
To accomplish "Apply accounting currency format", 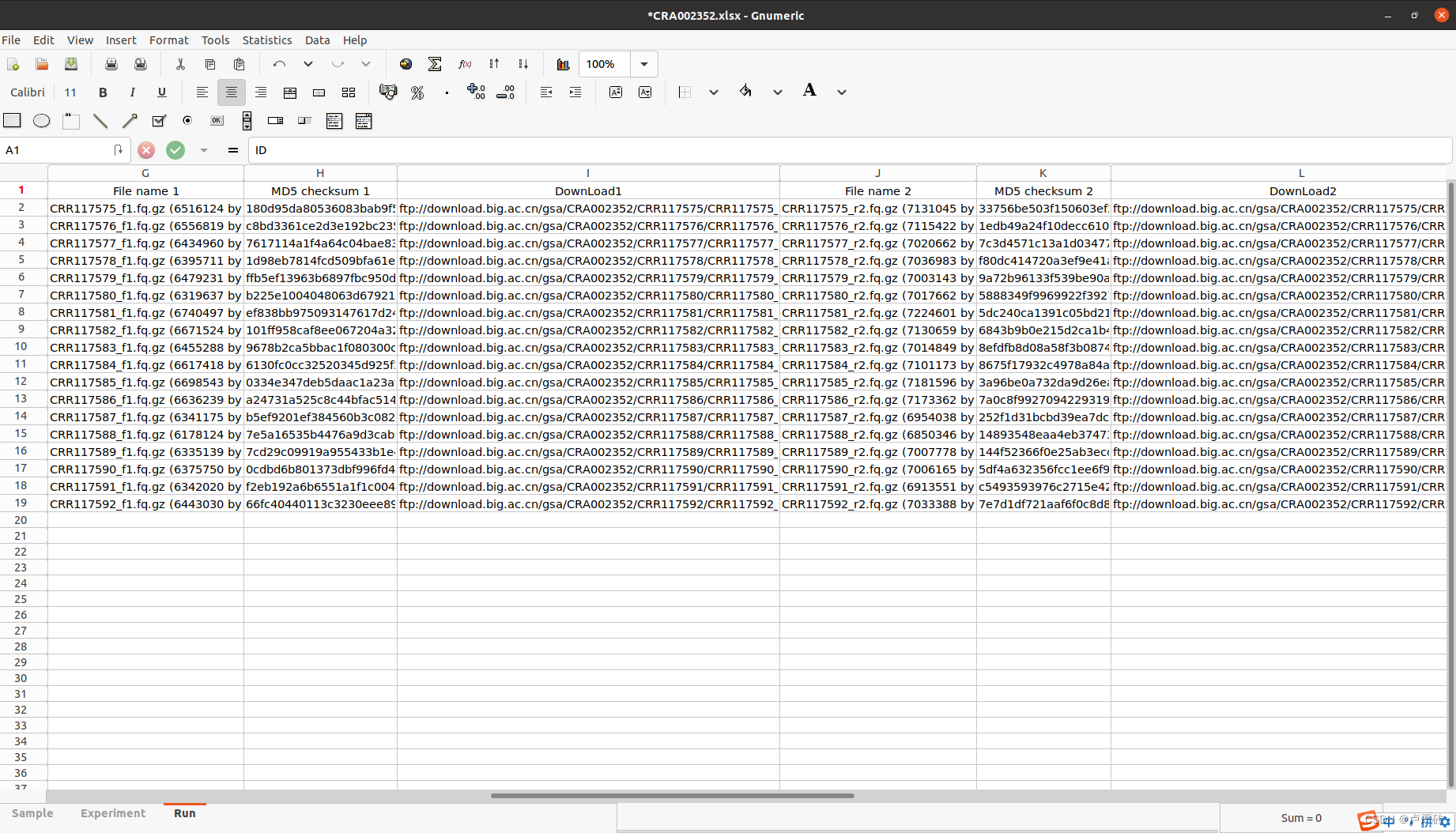I will [x=388, y=92].
